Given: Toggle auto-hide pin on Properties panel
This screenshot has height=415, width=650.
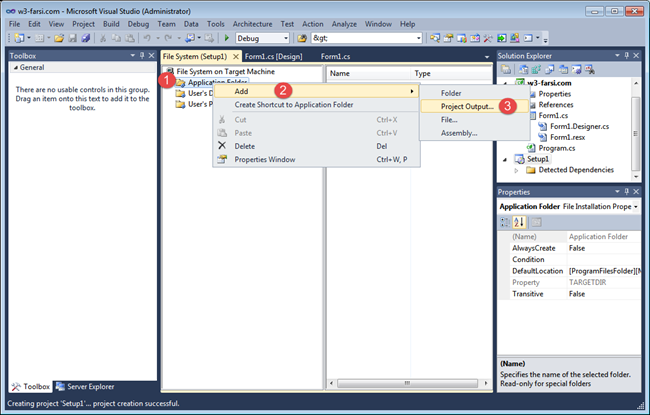Looking at the screenshot, I should pos(626,192).
